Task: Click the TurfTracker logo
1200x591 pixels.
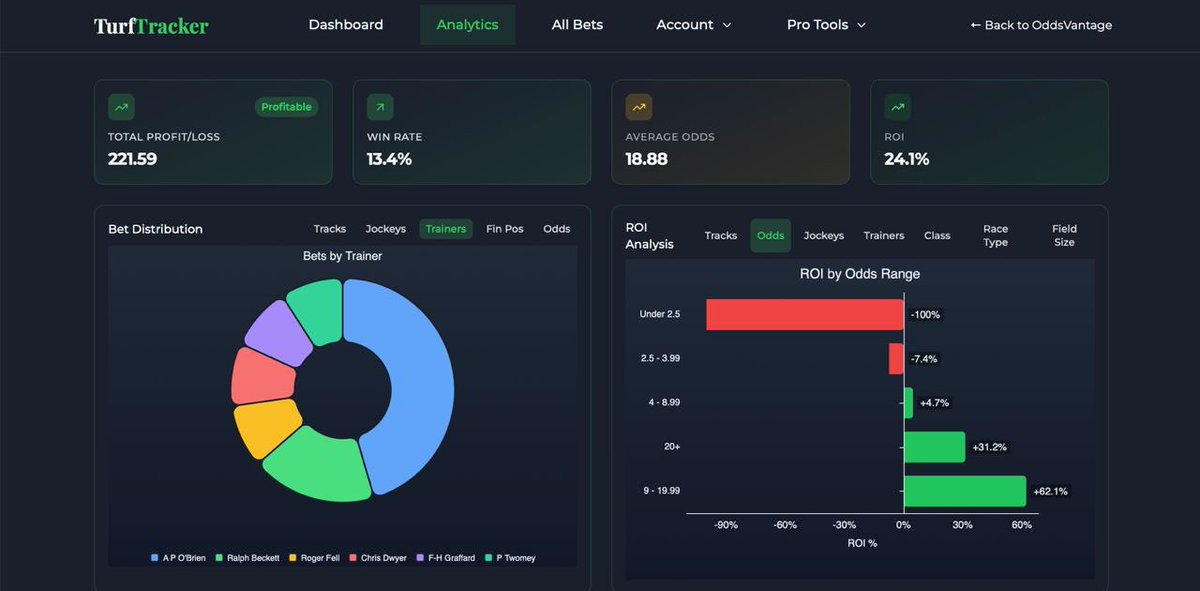Action: click(150, 24)
